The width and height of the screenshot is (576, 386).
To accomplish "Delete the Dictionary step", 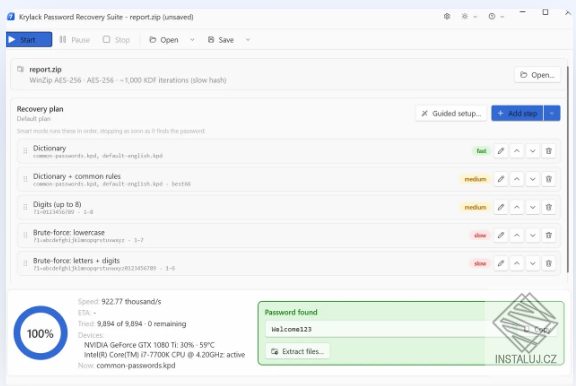I will click(549, 151).
